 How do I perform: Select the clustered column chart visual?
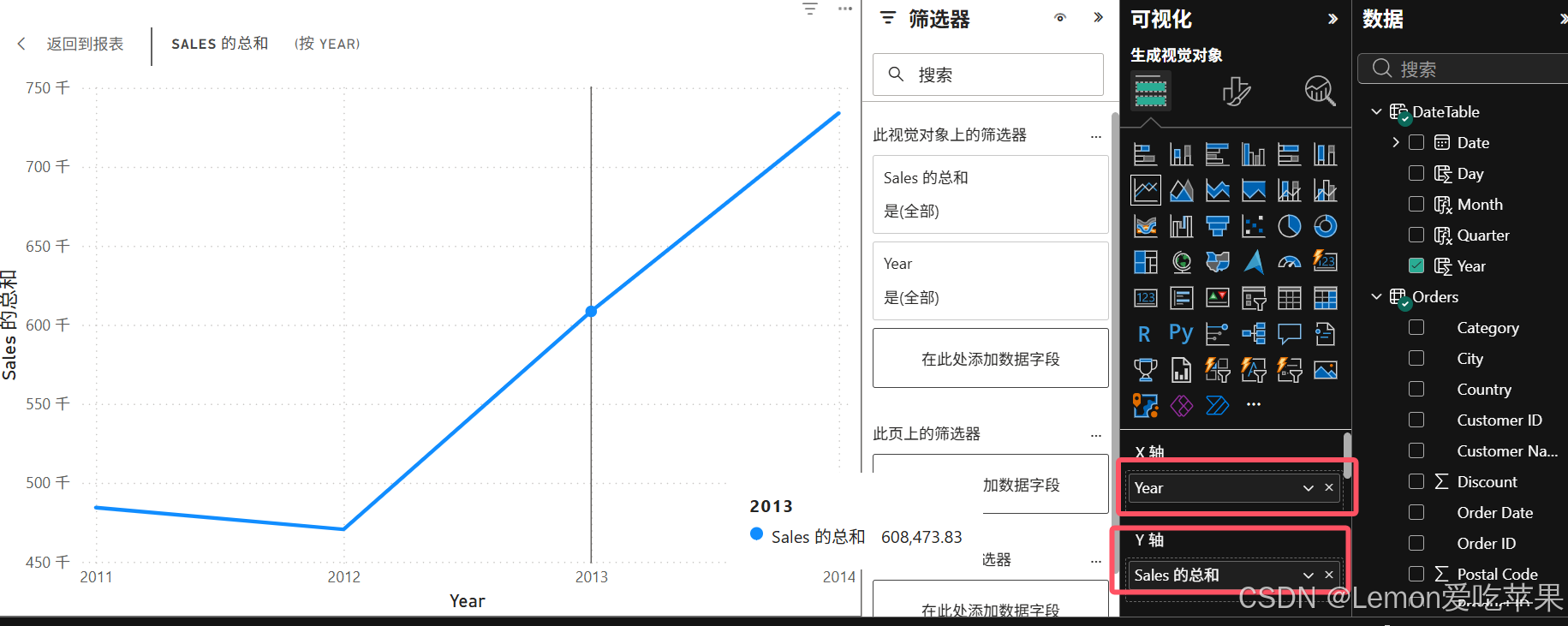tap(1253, 154)
